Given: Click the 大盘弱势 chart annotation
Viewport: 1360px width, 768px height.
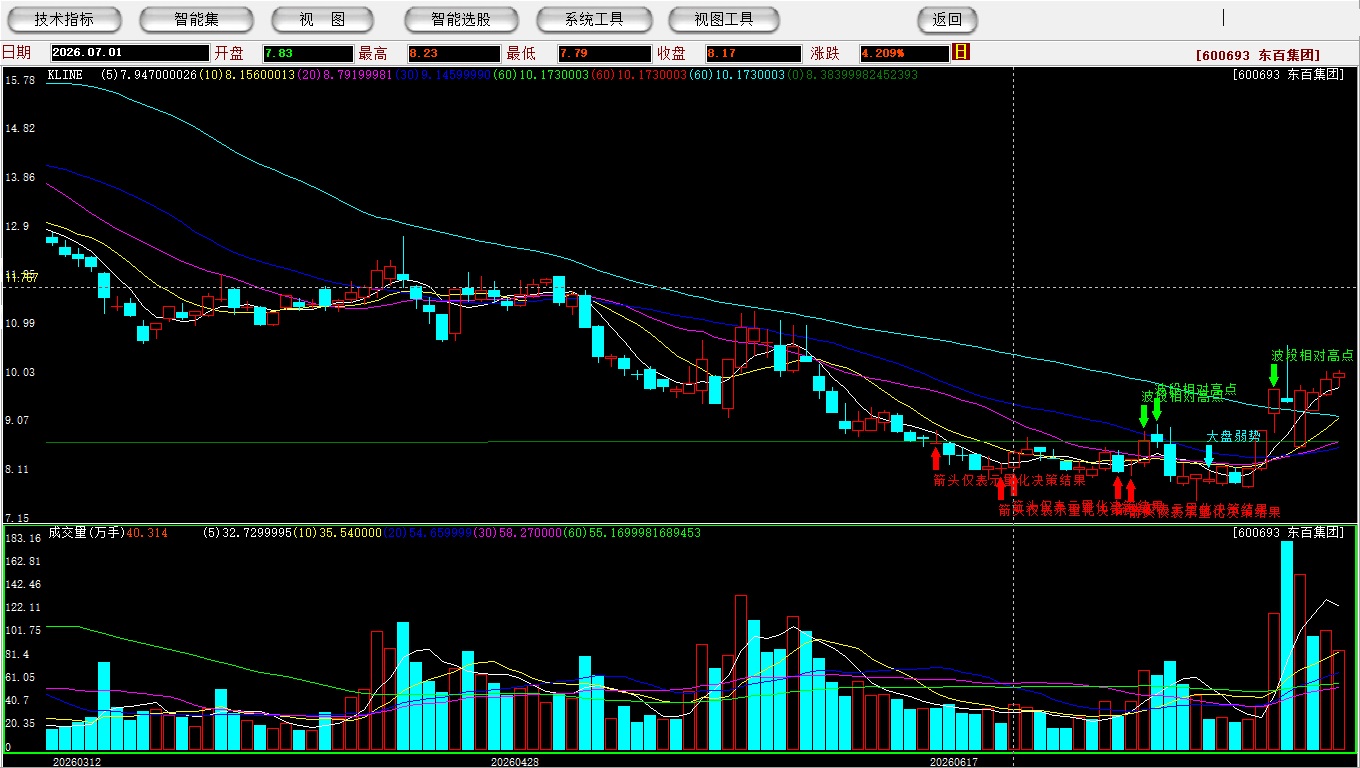Looking at the screenshot, I should (1233, 436).
